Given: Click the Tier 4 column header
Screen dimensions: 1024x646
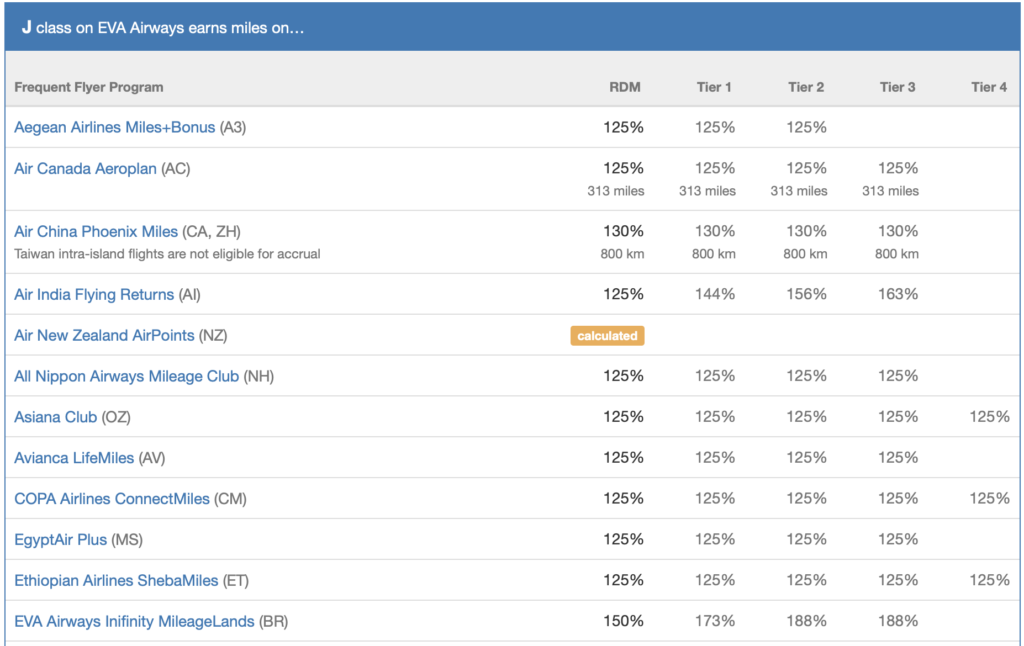Looking at the screenshot, I should tap(989, 87).
